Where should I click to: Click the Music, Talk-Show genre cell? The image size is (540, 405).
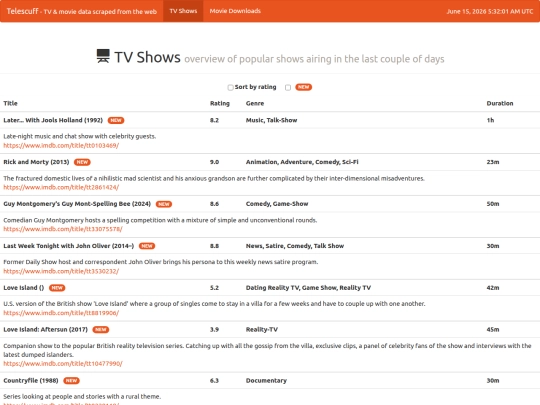(271, 120)
